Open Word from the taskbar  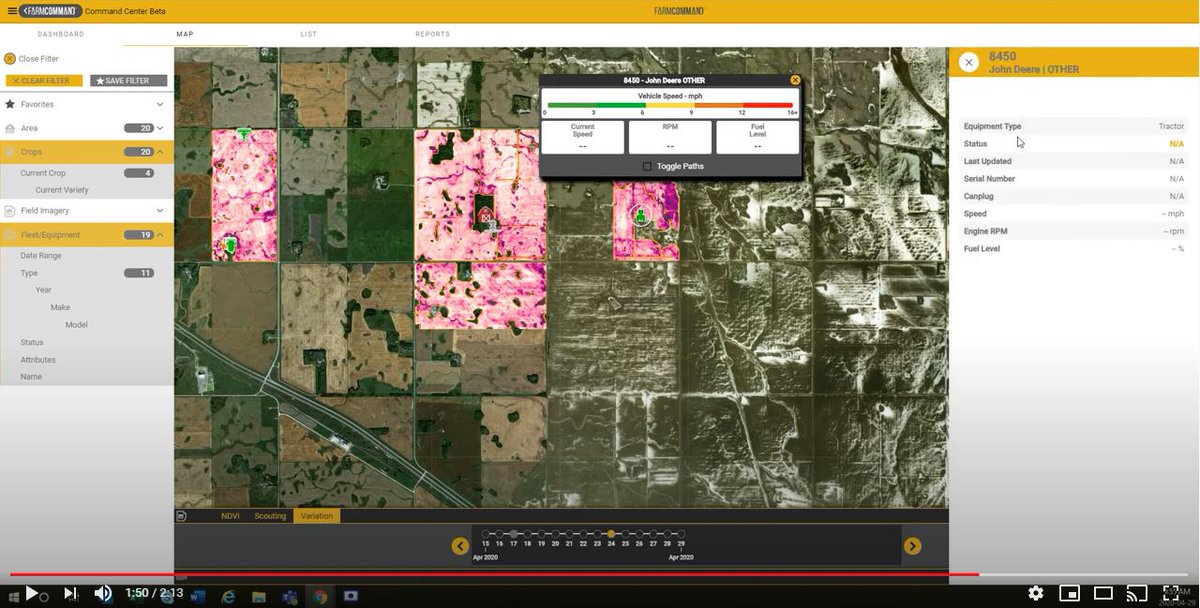coord(197,597)
